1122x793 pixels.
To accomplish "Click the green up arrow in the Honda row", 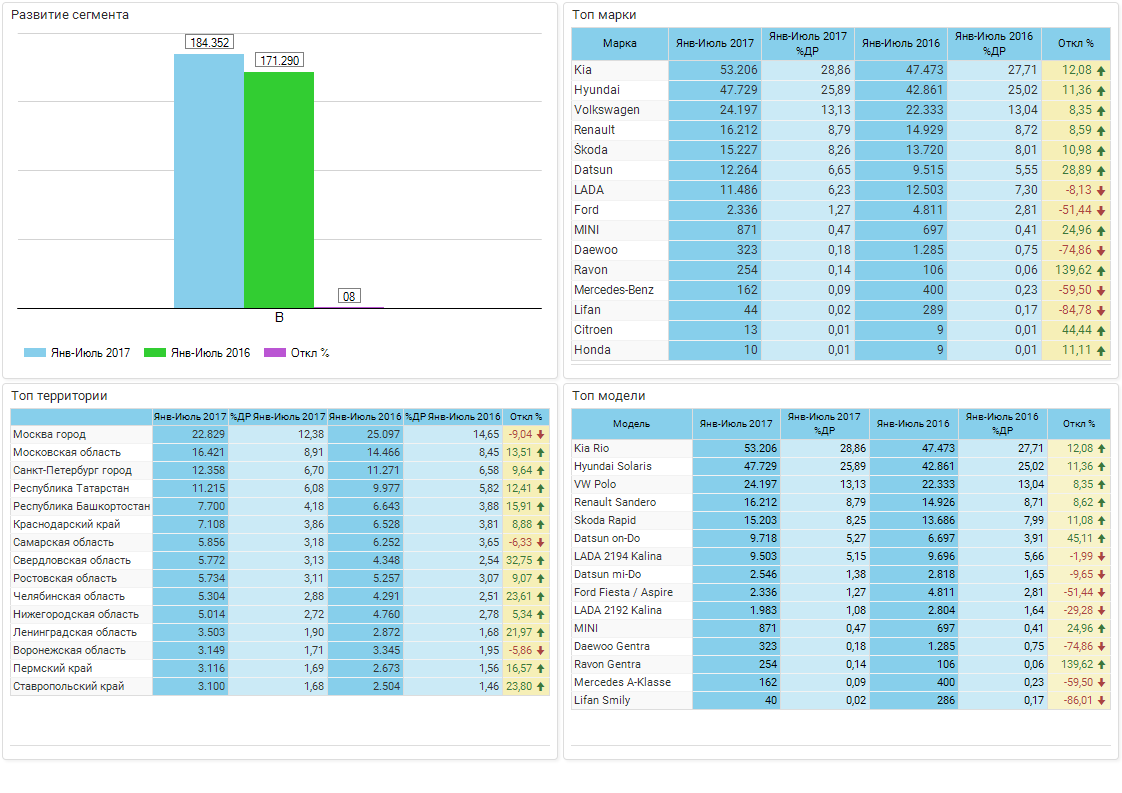I will (1101, 351).
